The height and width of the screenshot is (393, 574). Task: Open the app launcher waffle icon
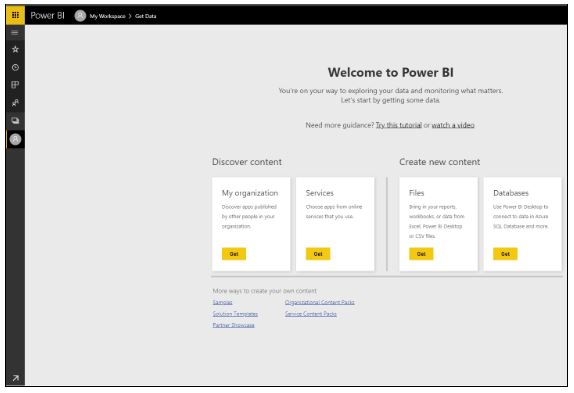point(15,15)
